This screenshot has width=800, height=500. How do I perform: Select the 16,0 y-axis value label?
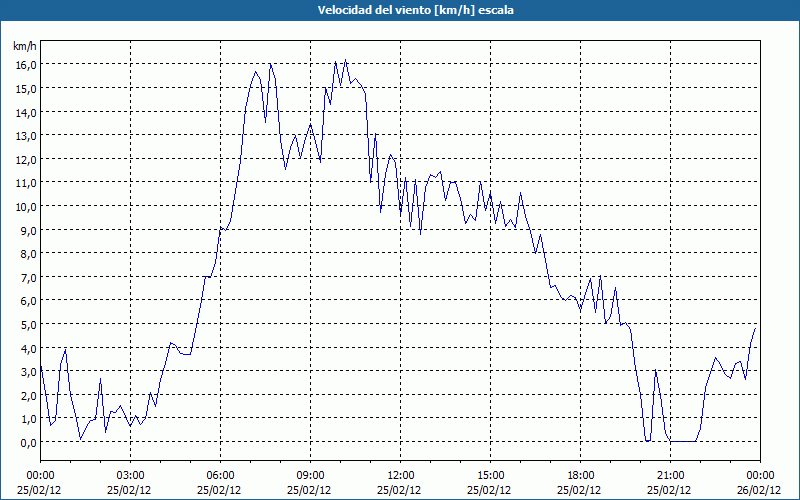tap(28, 65)
